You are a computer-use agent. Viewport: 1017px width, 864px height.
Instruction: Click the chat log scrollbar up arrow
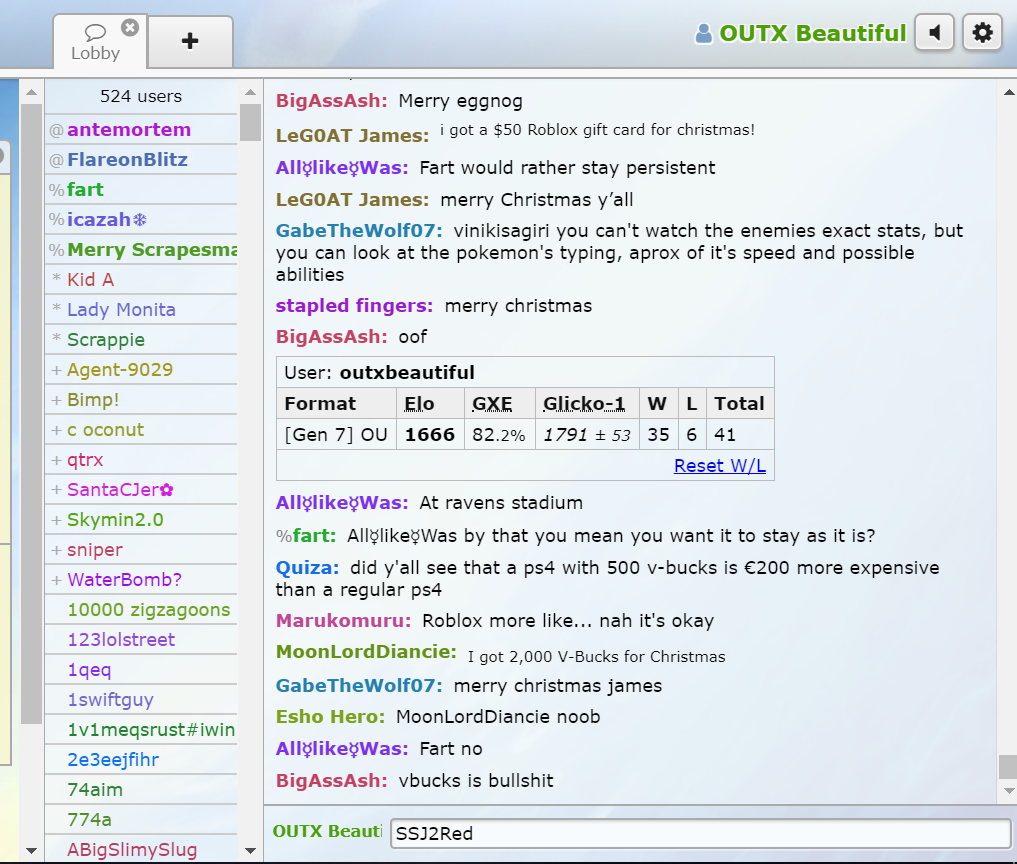(x=1009, y=92)
